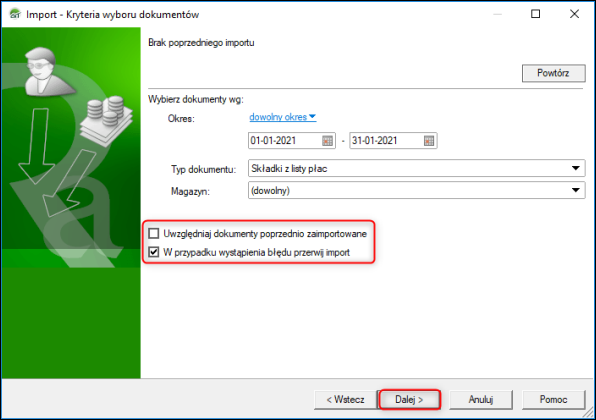Viewport: 596px width, 420px height.
Task: Cancel the import with Anuluj
Action: point(481,399)
